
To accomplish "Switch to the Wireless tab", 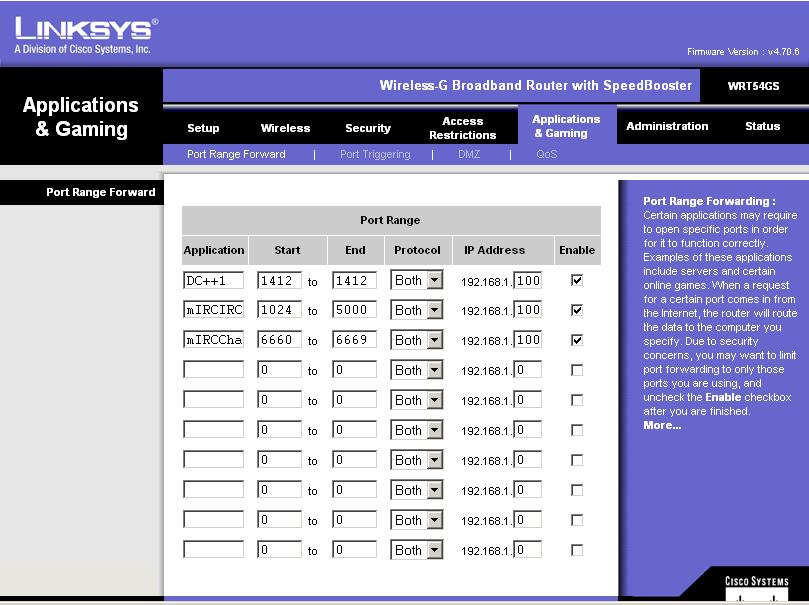I will pos(285,128).
